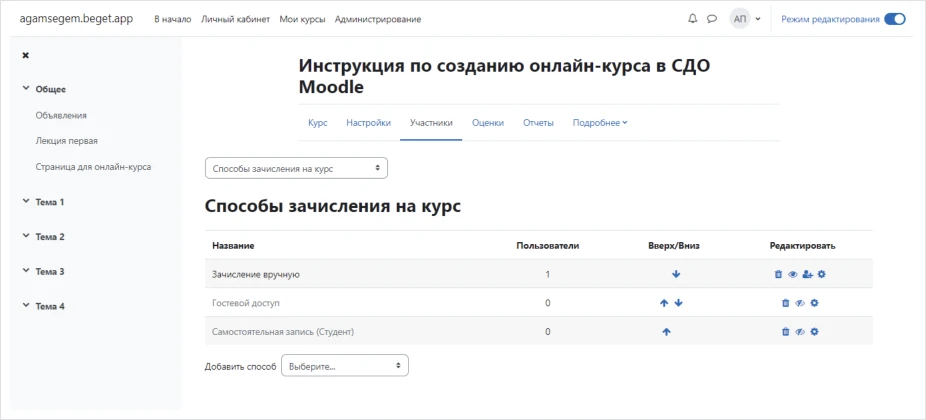This screenshot has height=420, width=926.
Task: Click the Тема 3 sidebar label
Action: pyautogui.click(x=50, y=272)
